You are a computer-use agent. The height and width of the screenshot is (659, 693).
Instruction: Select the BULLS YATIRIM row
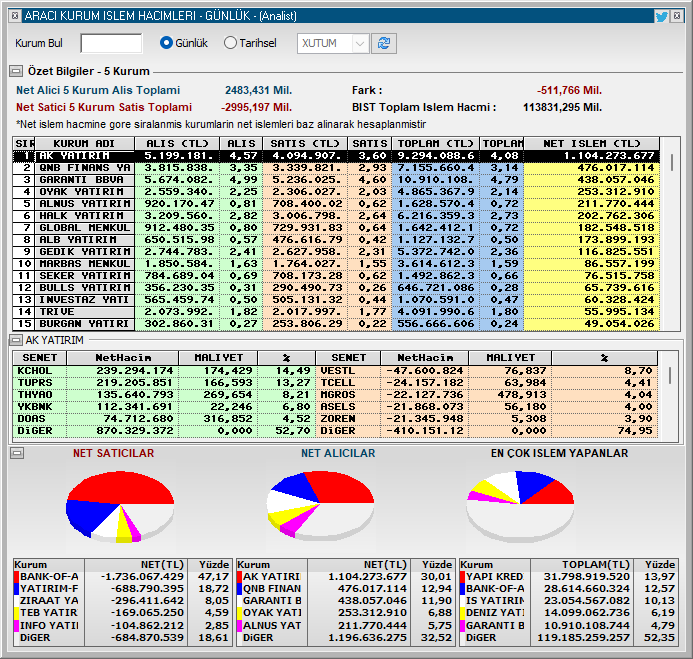coord(336,288)
